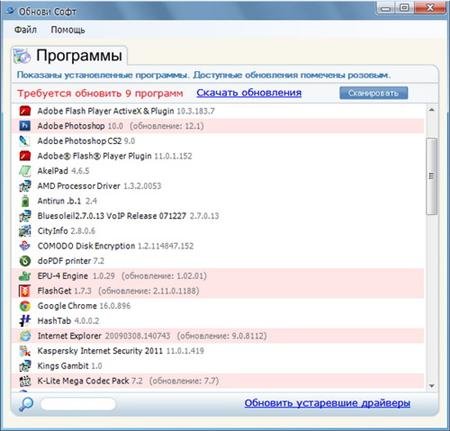Click the scrollbar down arrow
The image size is (450, 431).
click(x=432, y=386)
